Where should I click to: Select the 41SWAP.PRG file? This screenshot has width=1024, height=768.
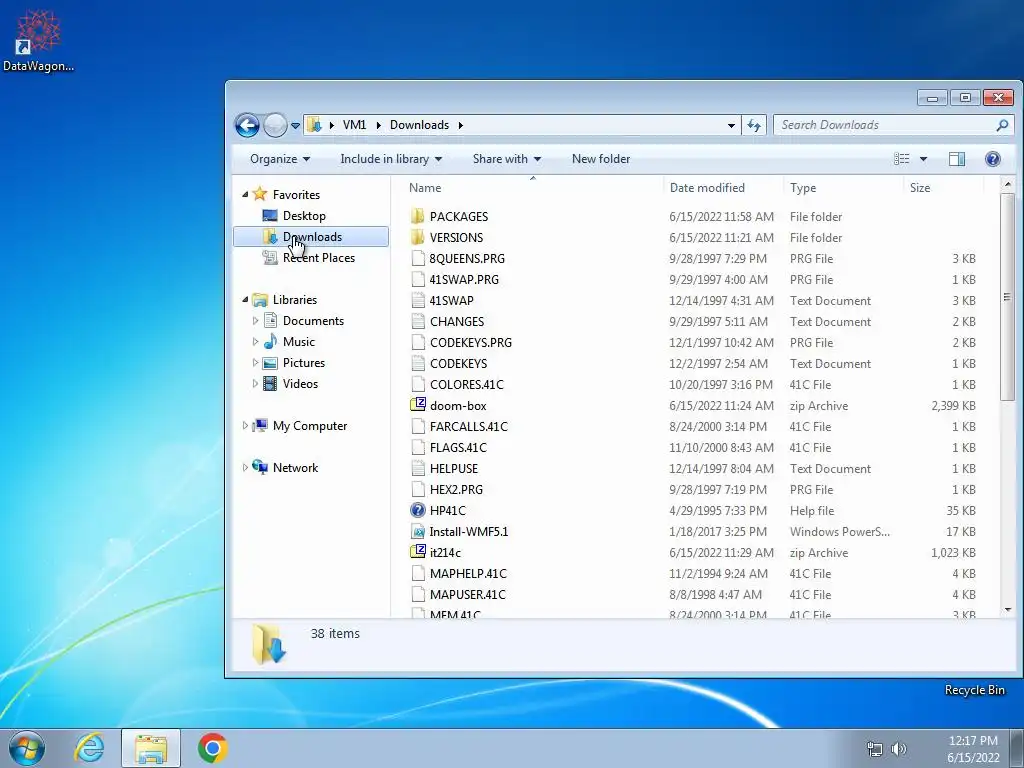(464, 280)
